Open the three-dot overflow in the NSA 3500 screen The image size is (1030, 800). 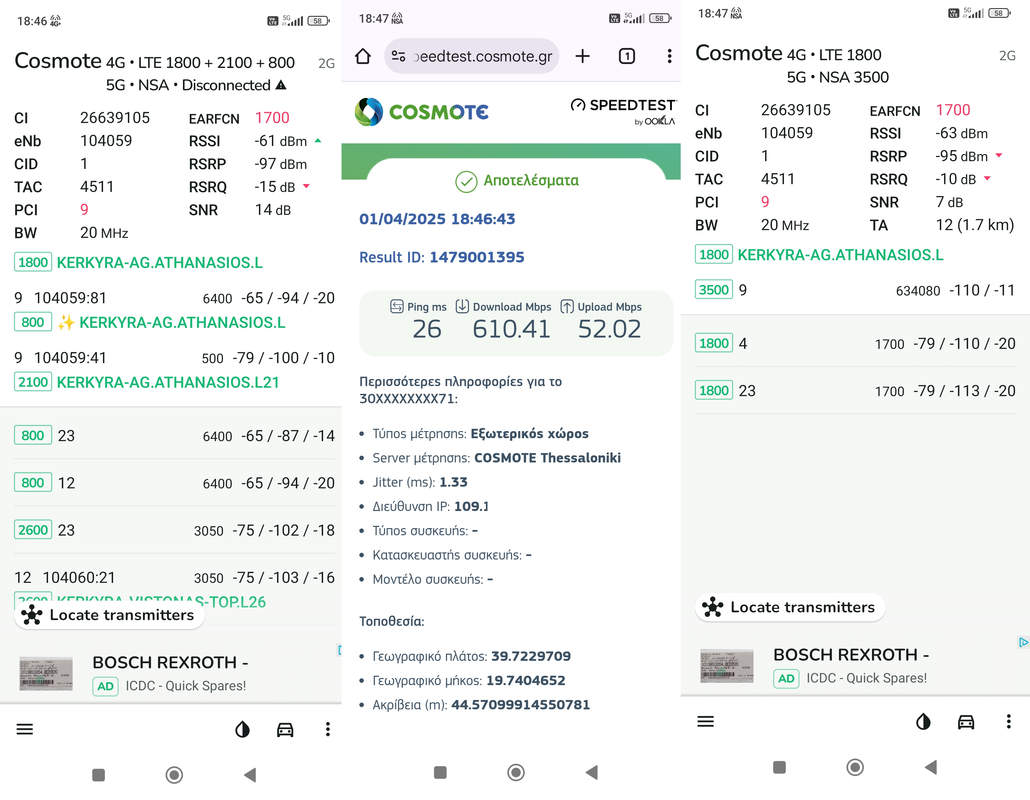click(x=1008, y=722)
